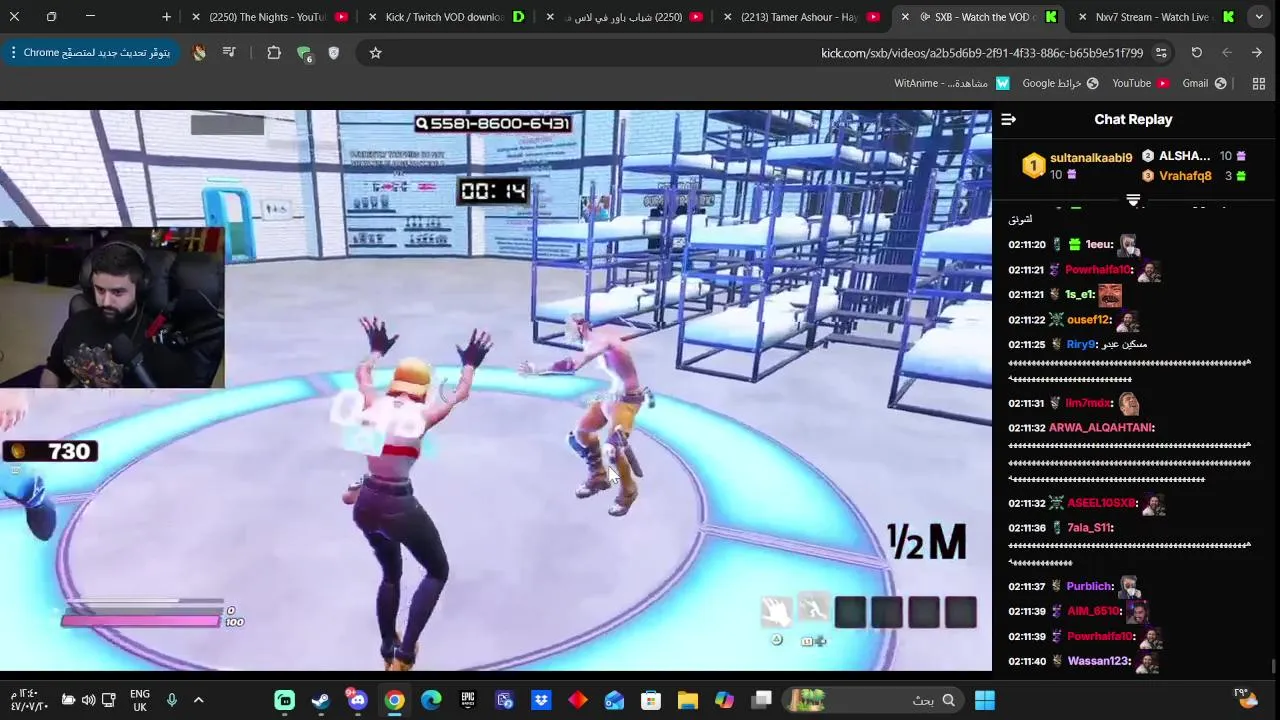Open the YouTube bookmark

tap(1141, 84)
